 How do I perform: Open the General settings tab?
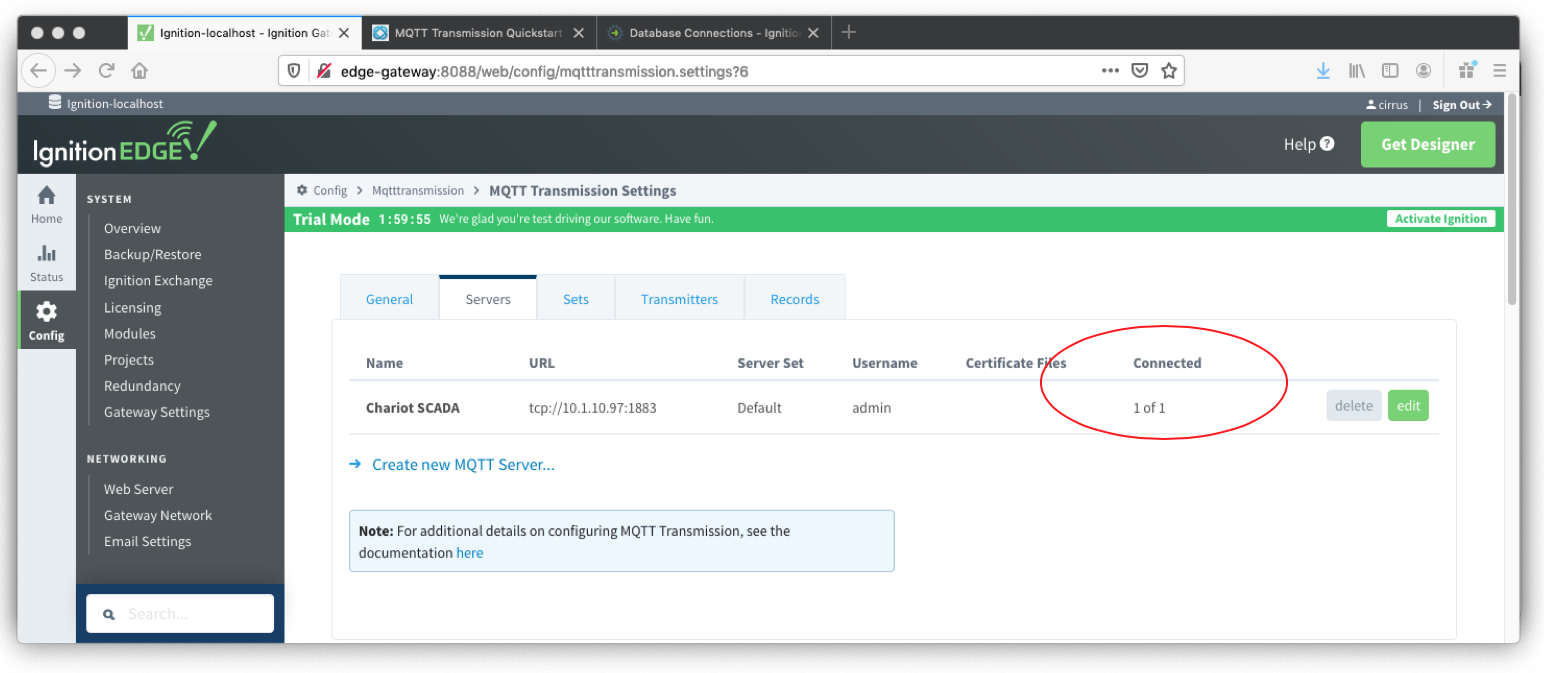click(389, 299)
